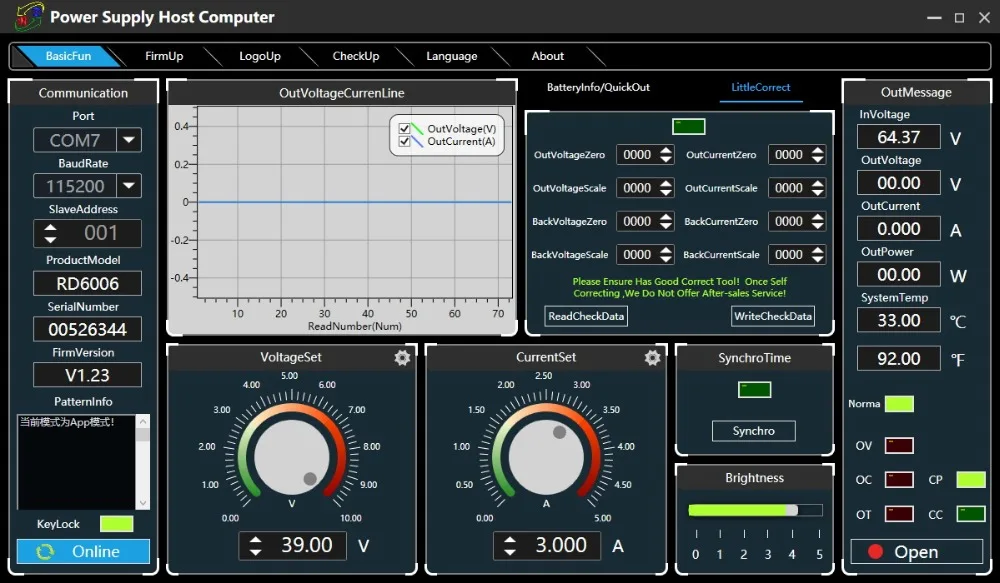Click the OC status indicator
The height and width of the screenshot is (583, 1000).
coord(899,480)
